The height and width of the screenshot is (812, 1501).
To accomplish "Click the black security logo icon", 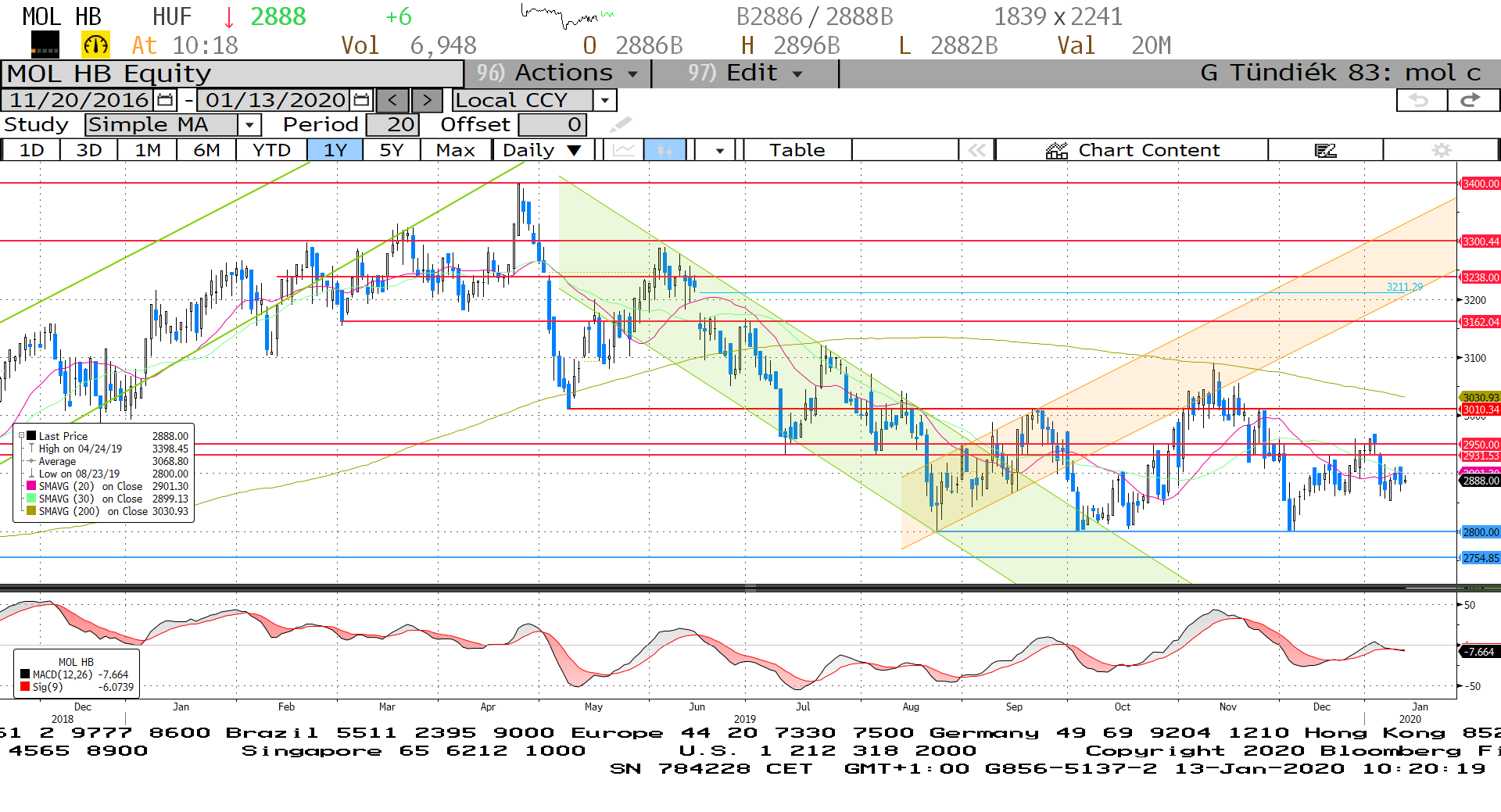I will (x=45, y=45).
